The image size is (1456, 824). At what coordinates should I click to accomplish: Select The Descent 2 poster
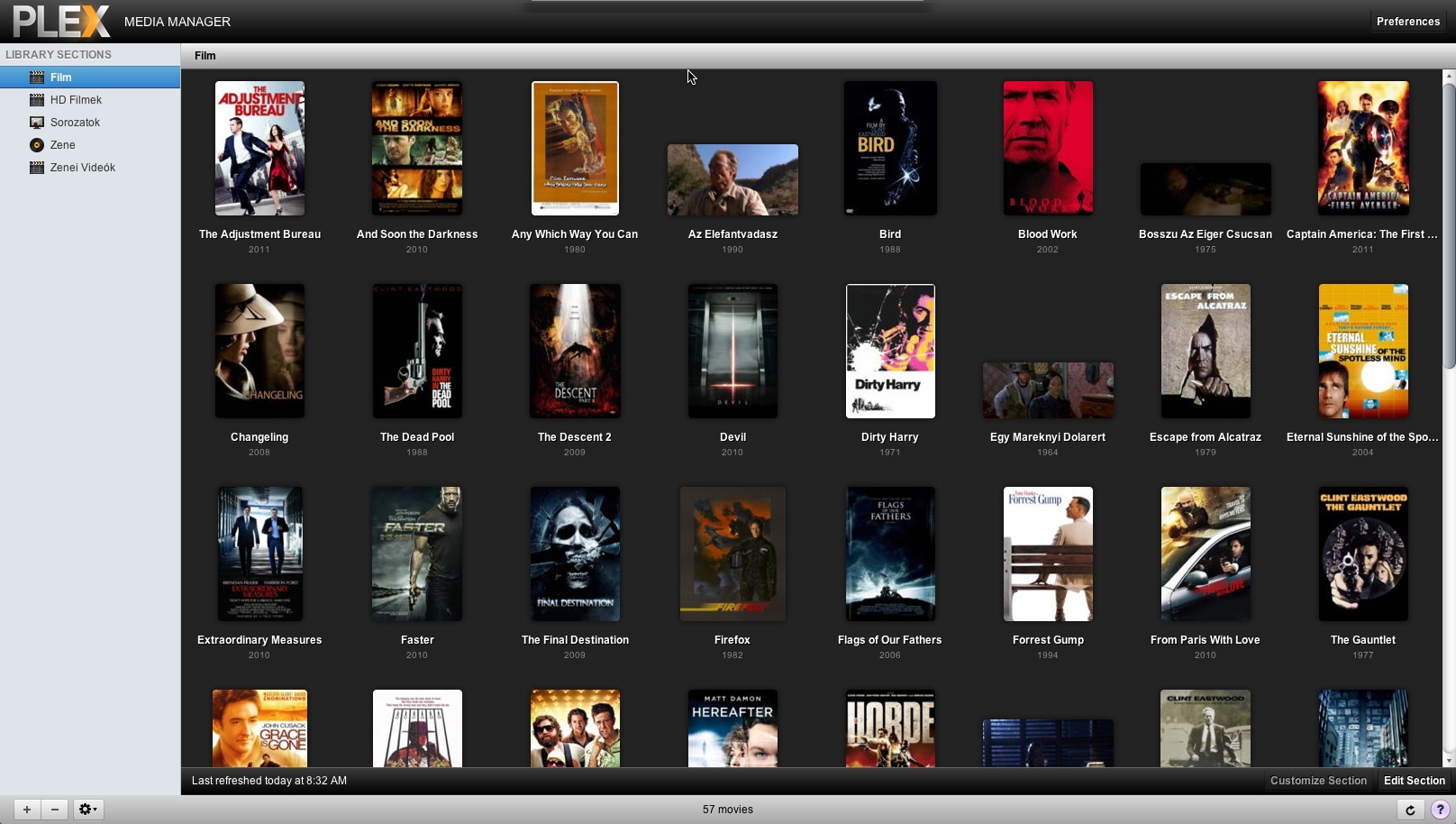coord(575,351)
